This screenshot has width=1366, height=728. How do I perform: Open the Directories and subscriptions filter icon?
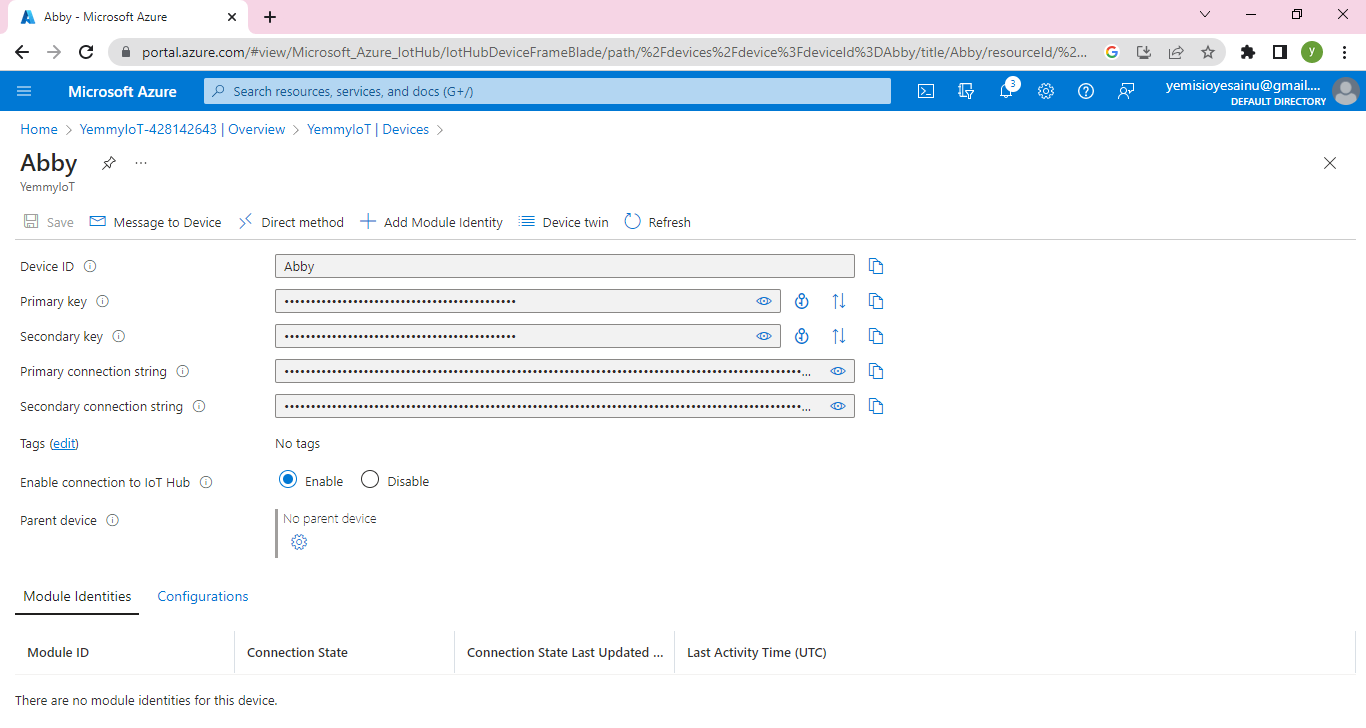pyautogui.click(x=966, y=91)
